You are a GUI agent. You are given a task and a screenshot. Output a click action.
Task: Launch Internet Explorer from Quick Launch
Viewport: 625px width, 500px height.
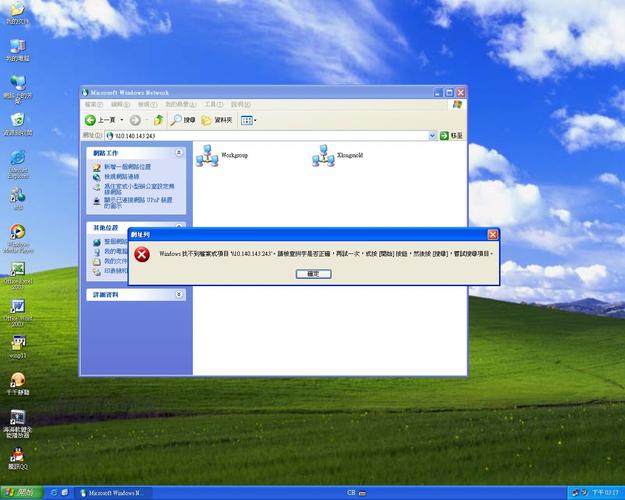[54, 493]
